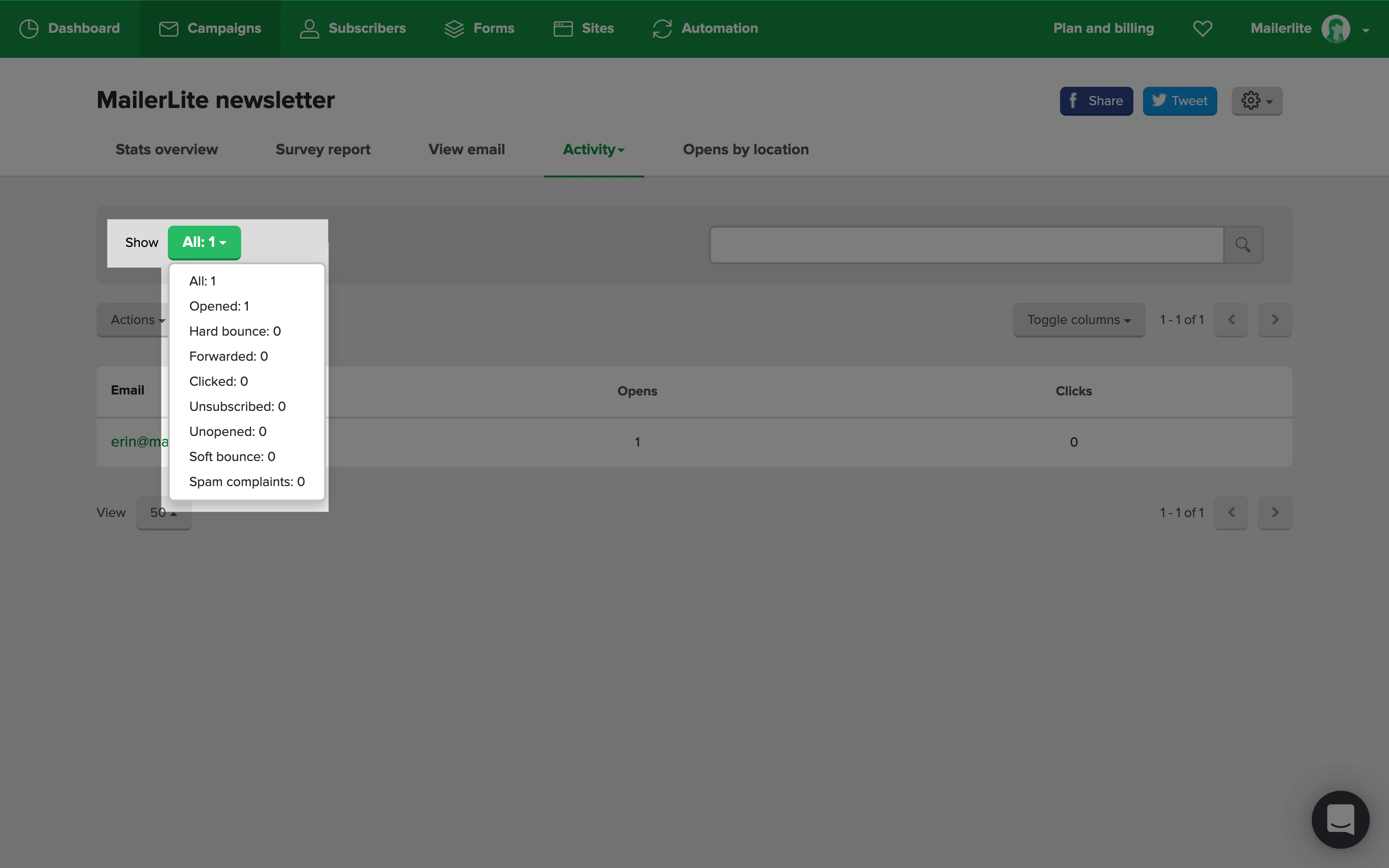Go to previous page, bottom pagination
The height and width of the screenshot is (868, 1389).
click(x=1231, y=512)
